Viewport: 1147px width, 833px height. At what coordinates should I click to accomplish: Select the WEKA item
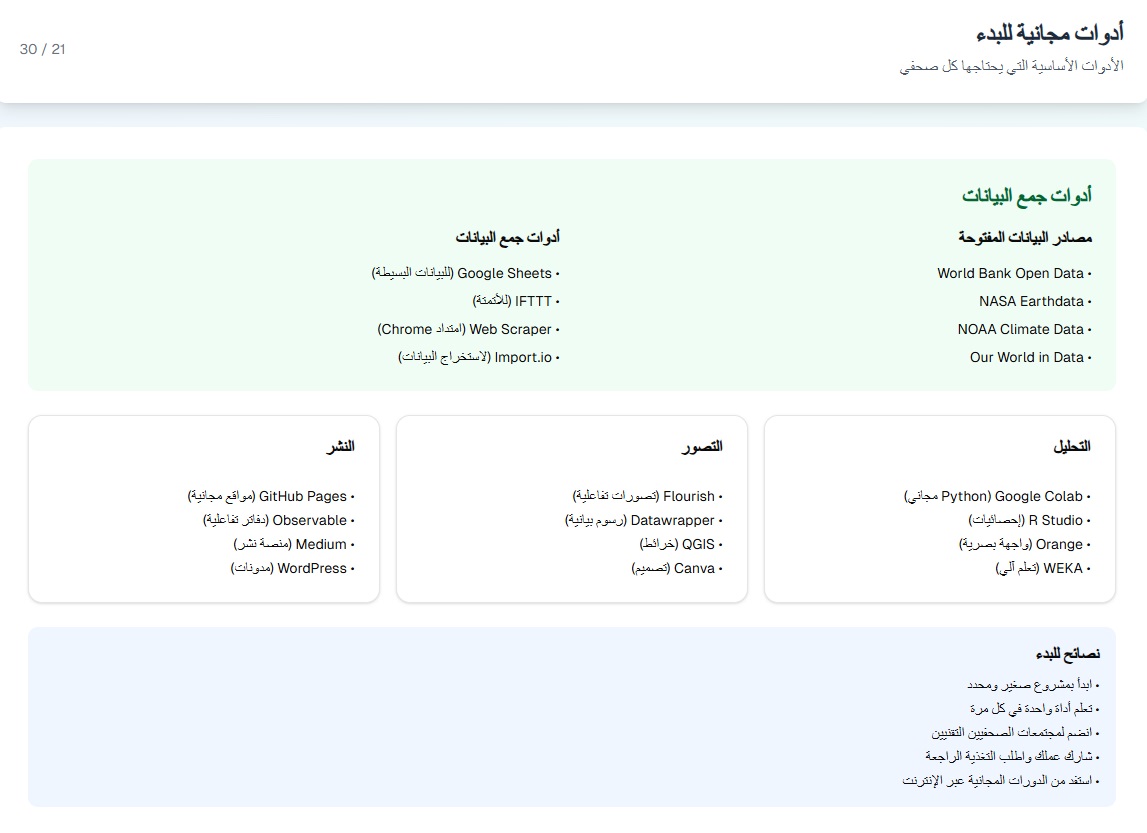click(x=1042, y=568)
